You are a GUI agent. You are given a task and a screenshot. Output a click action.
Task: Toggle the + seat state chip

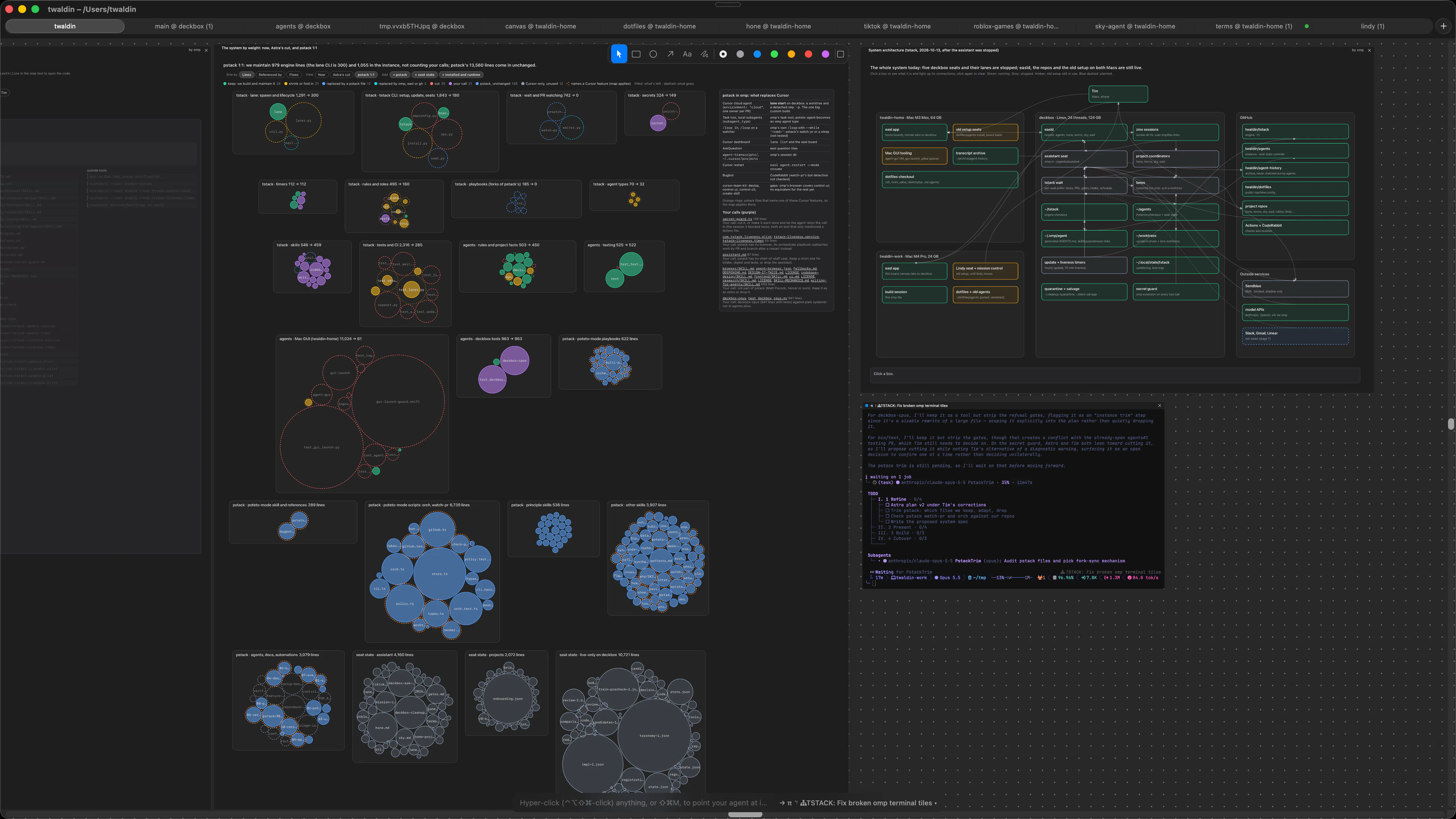pos(425,75)
